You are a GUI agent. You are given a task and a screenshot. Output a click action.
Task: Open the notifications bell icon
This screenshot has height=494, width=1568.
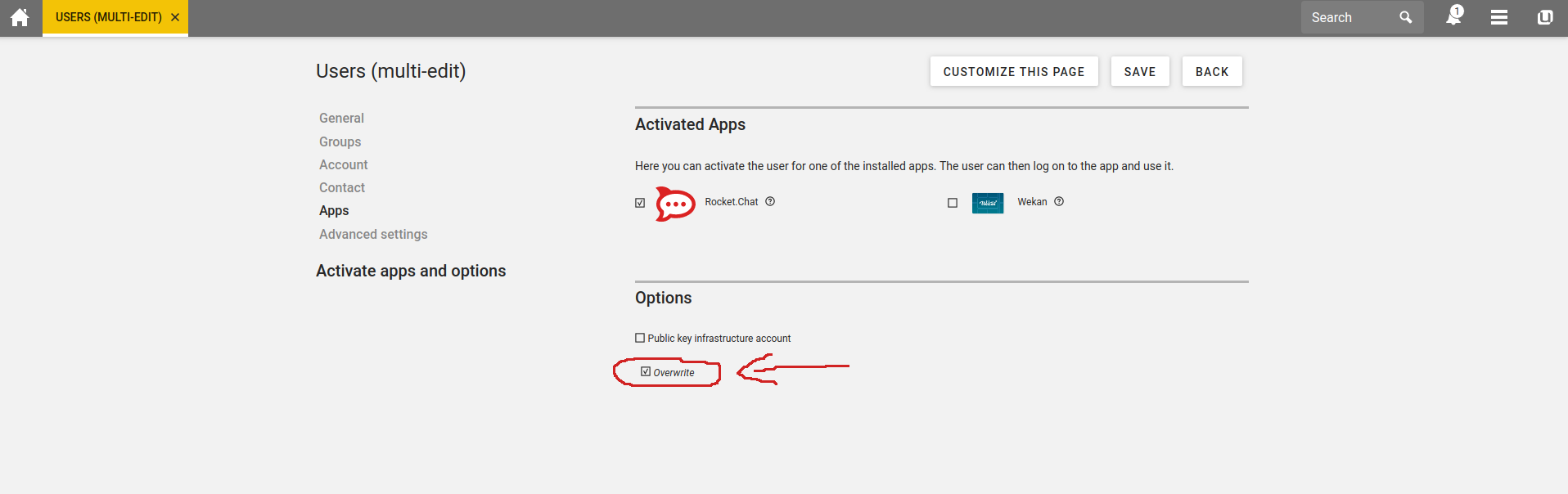pyautogui.click(x=1453, y=17)
